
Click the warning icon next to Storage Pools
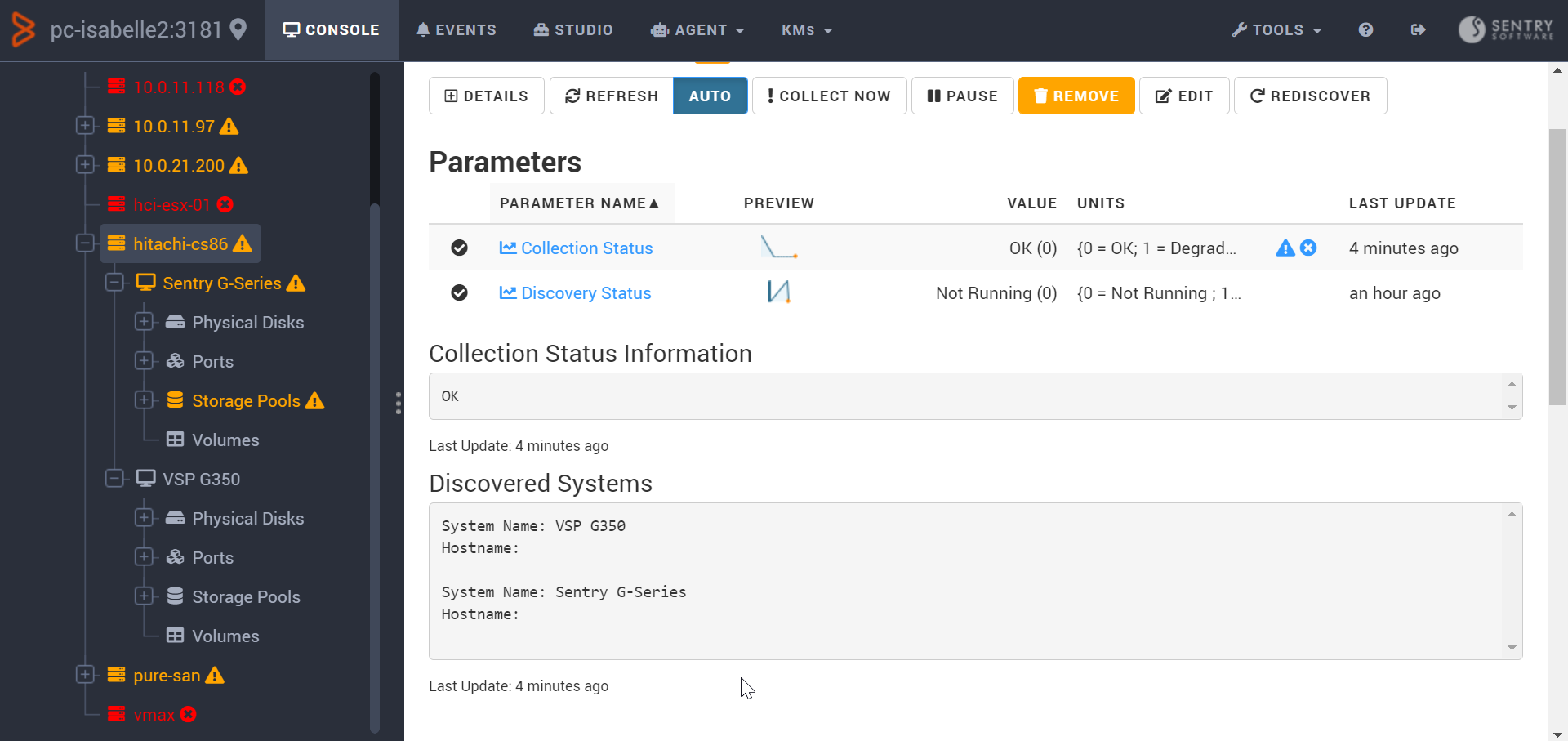tap(314, 400)
